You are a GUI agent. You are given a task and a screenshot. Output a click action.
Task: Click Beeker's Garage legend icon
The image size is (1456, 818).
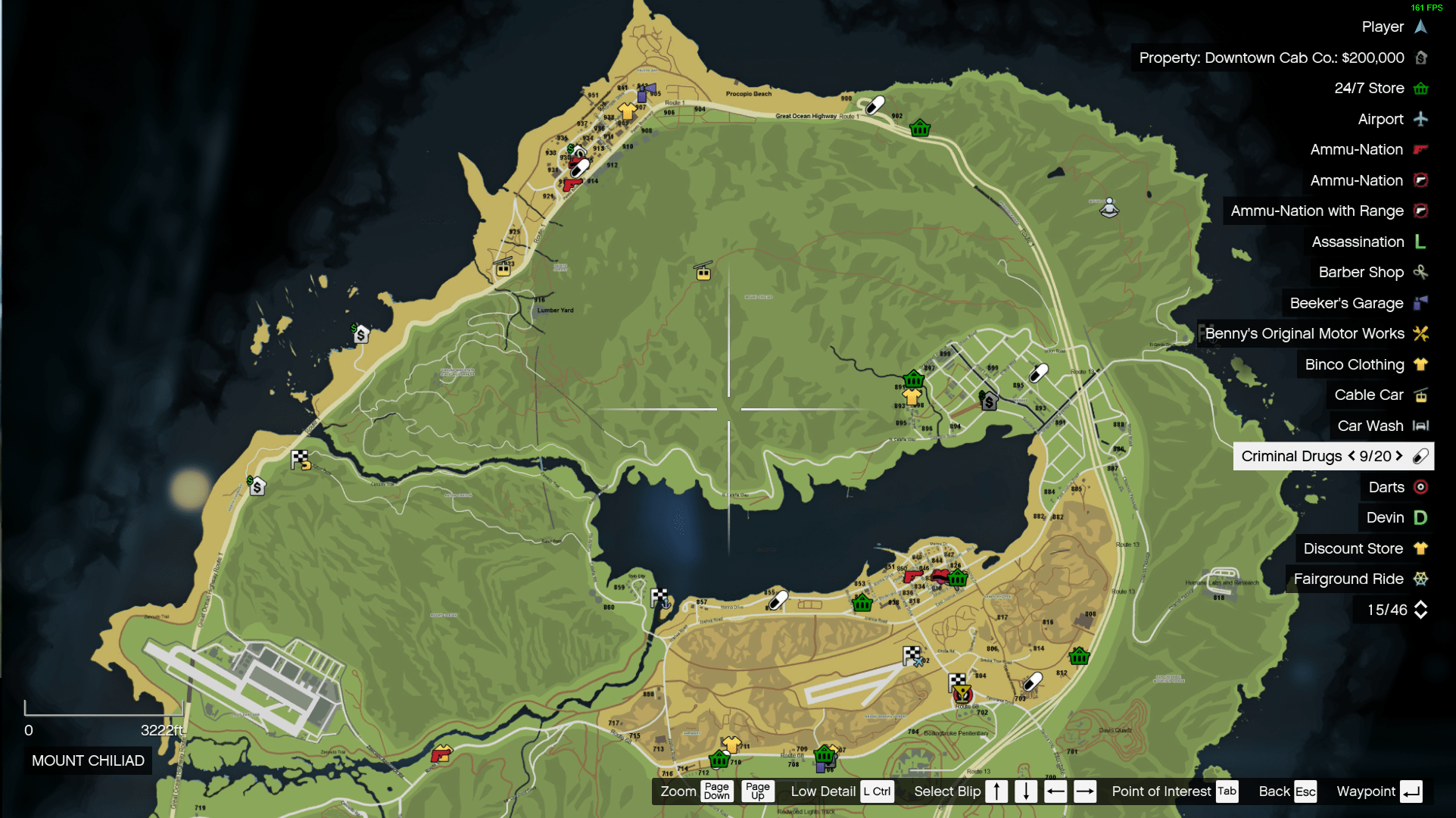coord(1420,303)
